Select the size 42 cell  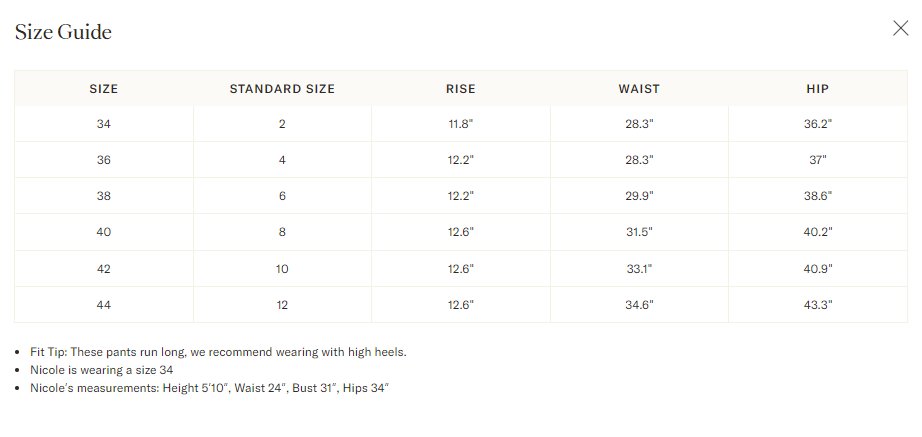(x=103, y=269)
